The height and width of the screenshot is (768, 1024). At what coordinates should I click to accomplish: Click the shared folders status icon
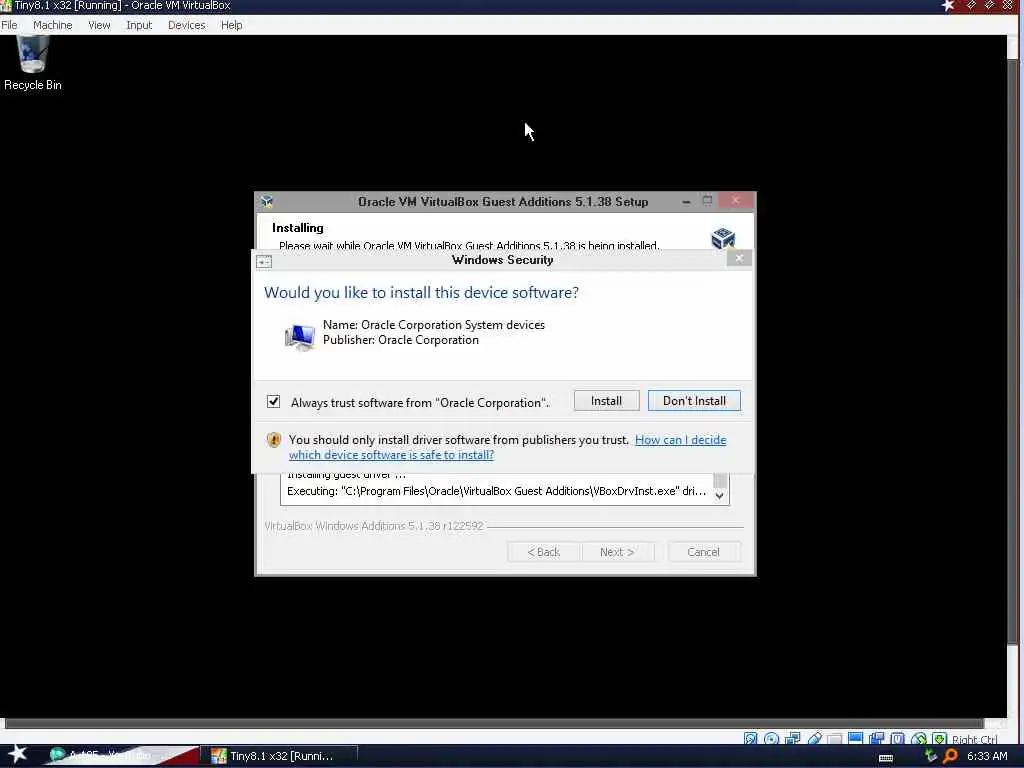coord(835,739)
